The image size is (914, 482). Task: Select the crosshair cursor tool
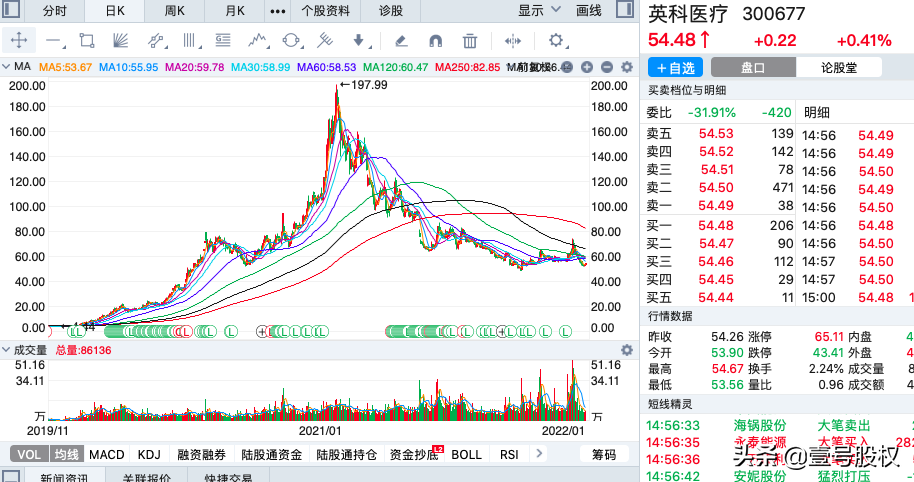pos(20,41)
